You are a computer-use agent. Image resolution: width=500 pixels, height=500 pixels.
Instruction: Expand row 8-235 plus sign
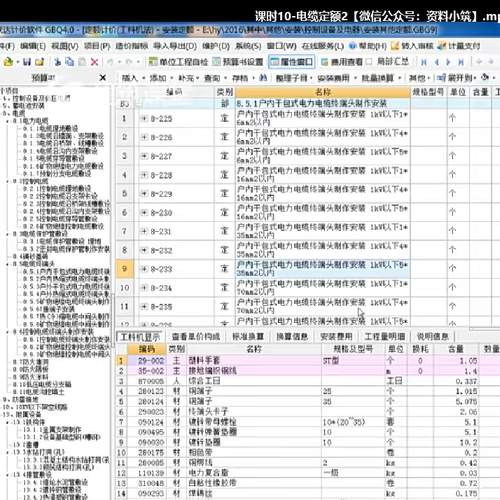click(x=144, y=306)
